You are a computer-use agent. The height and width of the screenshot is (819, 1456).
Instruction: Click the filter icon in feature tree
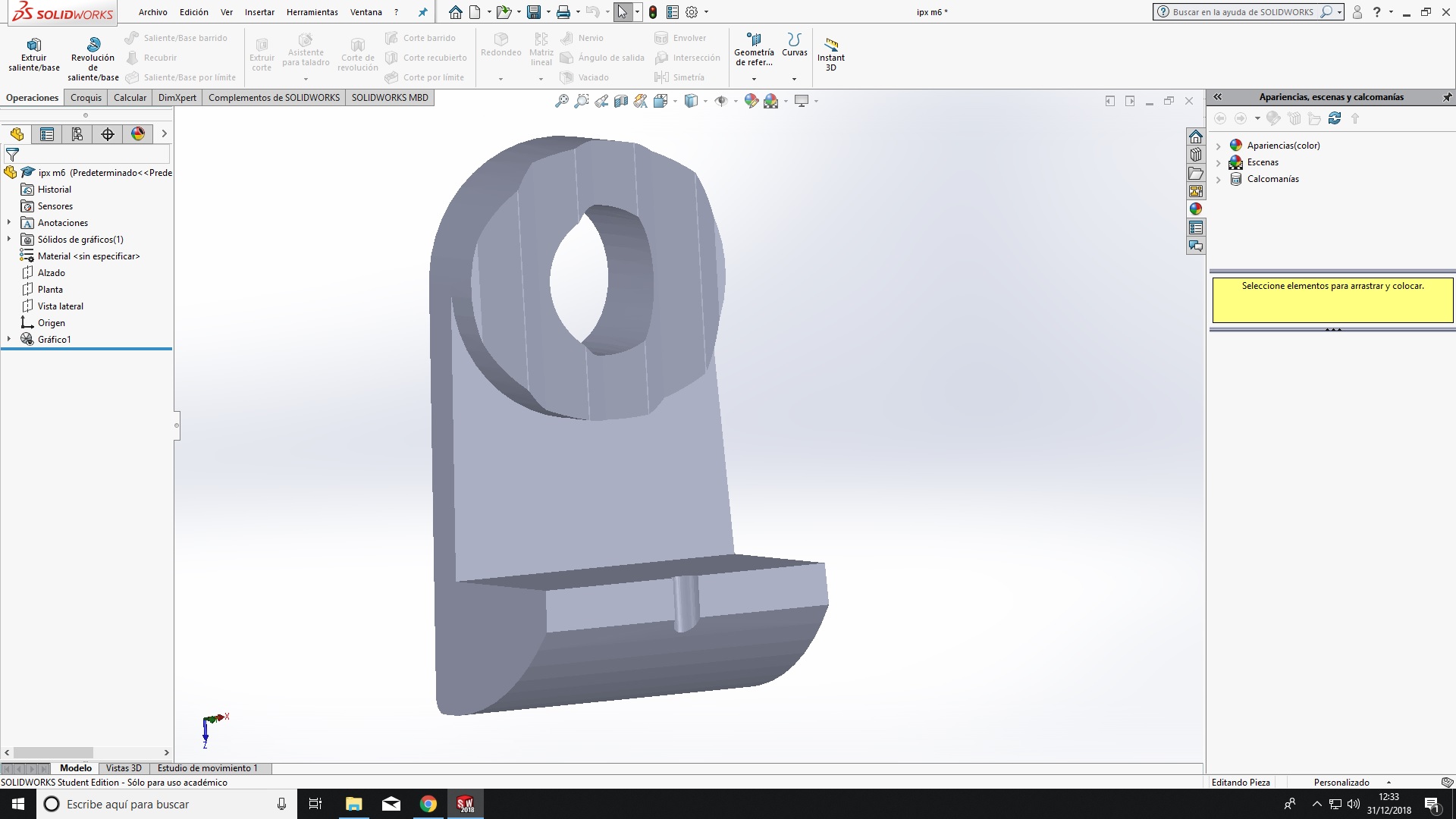(x=12, y=154)
